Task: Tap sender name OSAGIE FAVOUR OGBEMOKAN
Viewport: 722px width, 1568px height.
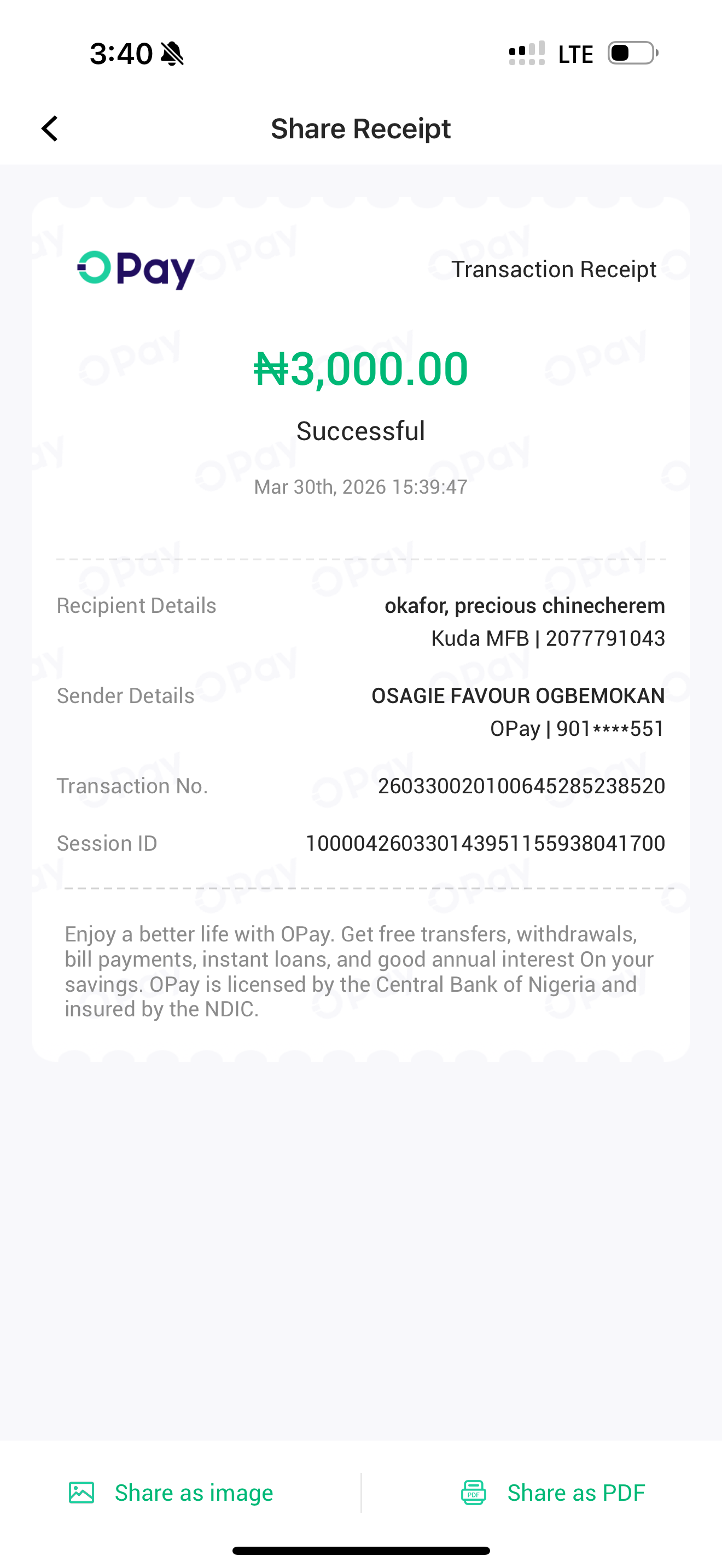Action: pos(517,696)
